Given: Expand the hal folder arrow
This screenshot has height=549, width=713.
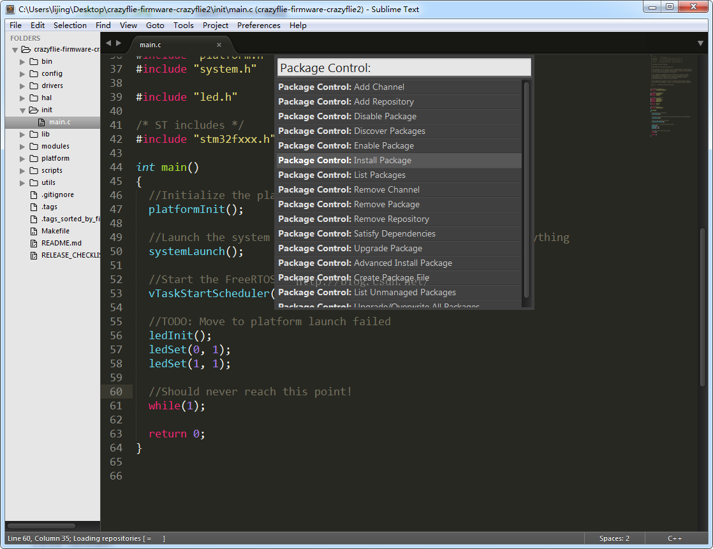Looking at the screenshot, I should click(x=22, y=98).
